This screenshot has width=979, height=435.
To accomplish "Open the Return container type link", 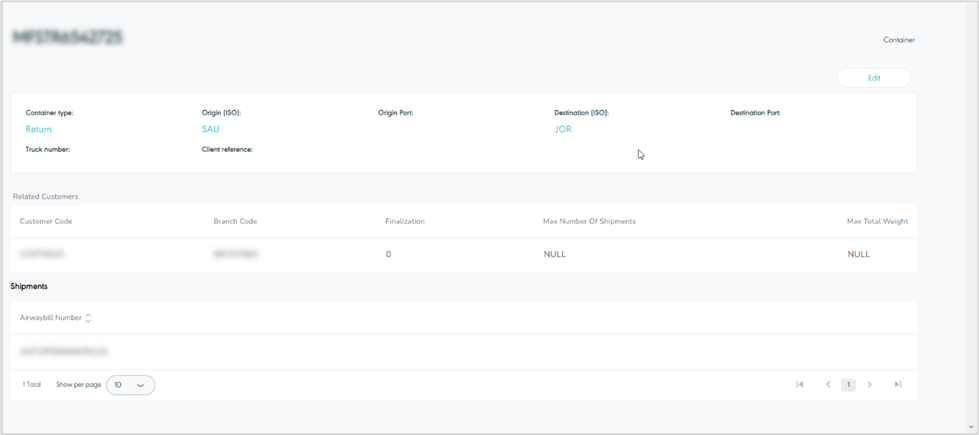I will (39, 129).
